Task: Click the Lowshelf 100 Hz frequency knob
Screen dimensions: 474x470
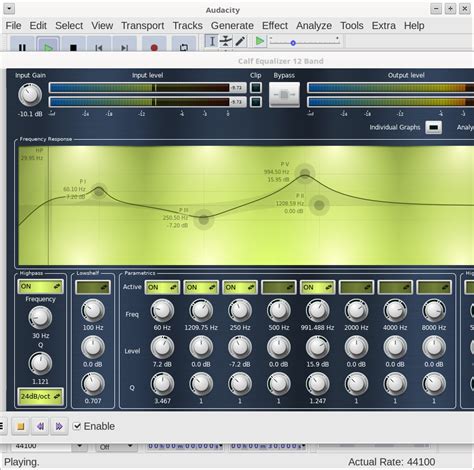Action: click(x=93, y=310)
